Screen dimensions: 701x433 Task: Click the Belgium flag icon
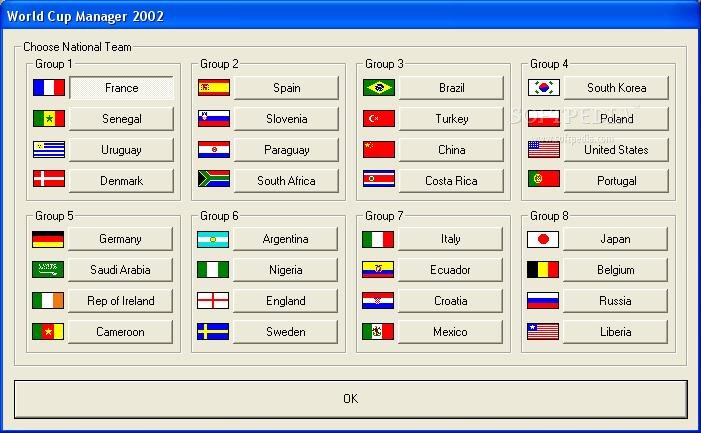(x=543, y=269)
